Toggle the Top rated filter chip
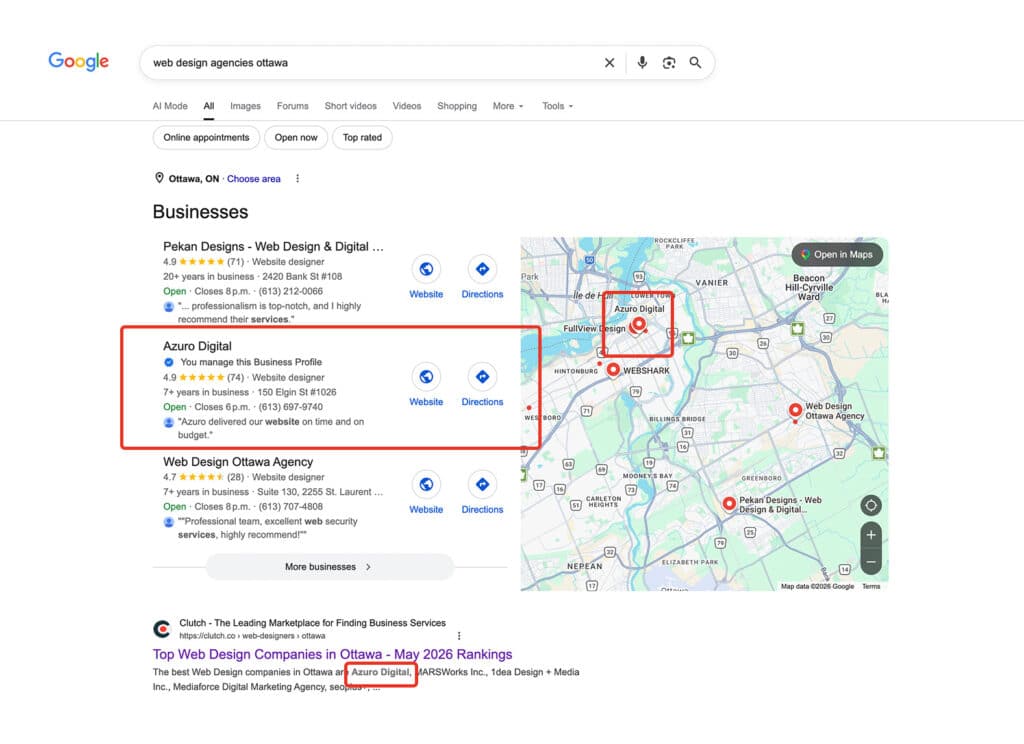 [x=362, y=138]
